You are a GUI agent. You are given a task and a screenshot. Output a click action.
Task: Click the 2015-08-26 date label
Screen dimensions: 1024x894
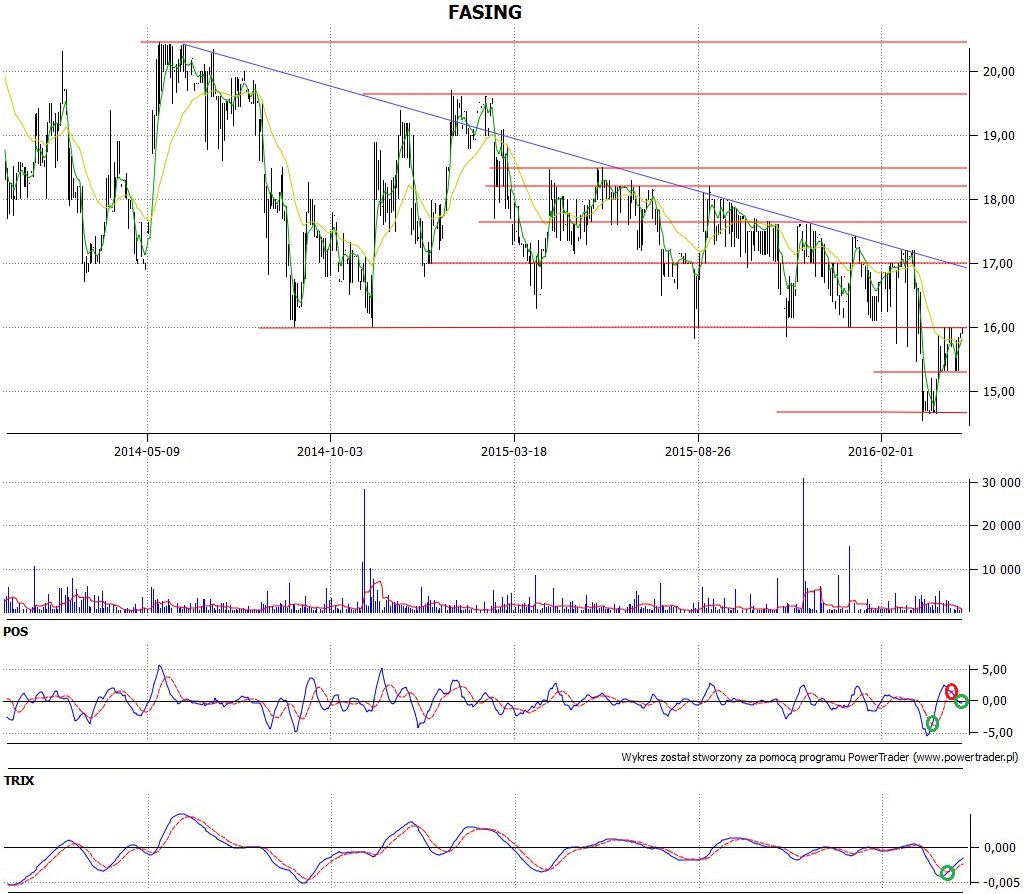click(697, 451)
